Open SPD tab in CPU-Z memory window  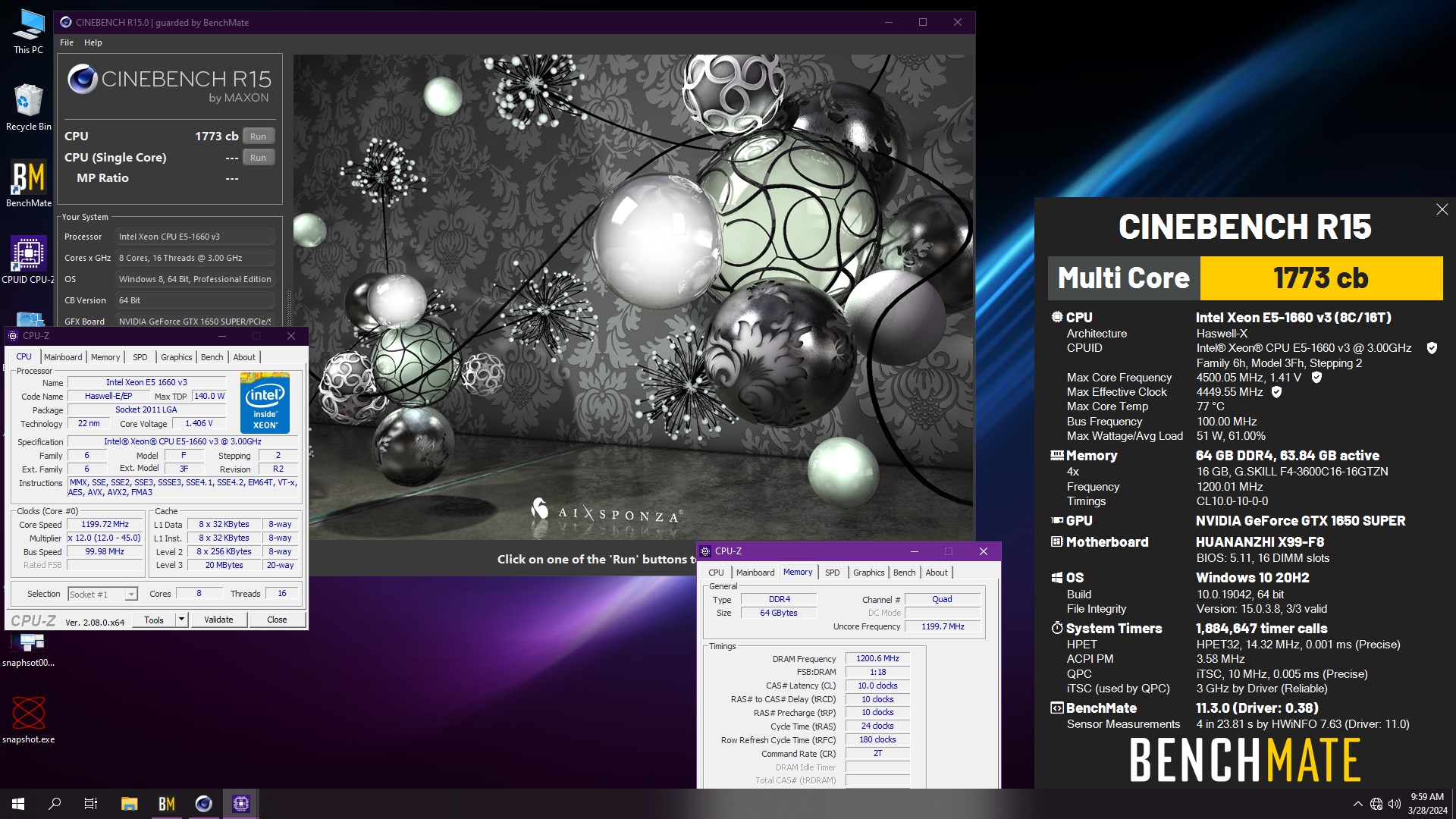pos(832,573)
